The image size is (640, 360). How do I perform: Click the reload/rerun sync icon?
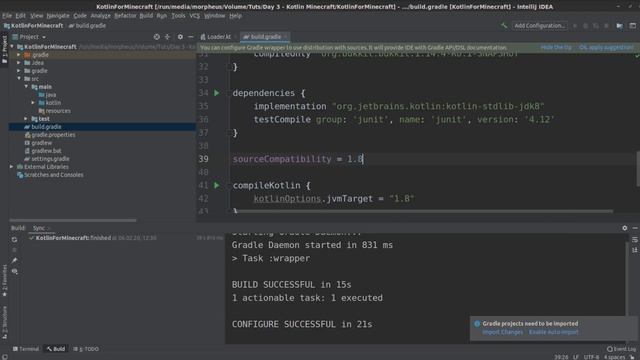pyautogui.click(x=15, y=240)
